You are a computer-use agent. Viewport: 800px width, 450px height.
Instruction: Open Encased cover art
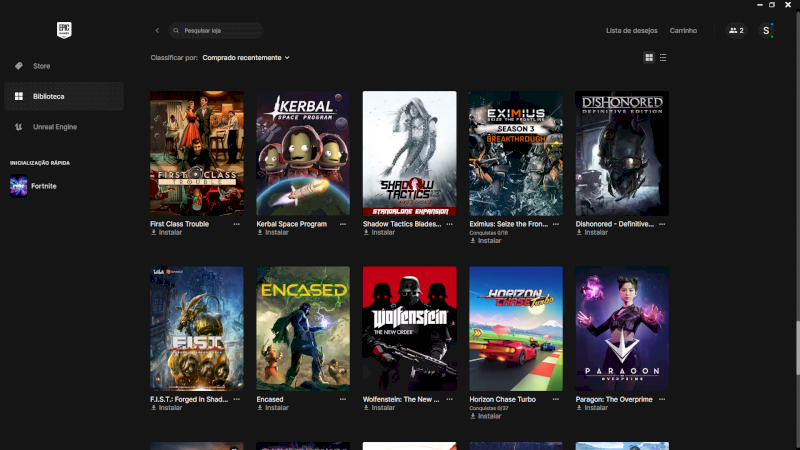click(x=303, y=329)
